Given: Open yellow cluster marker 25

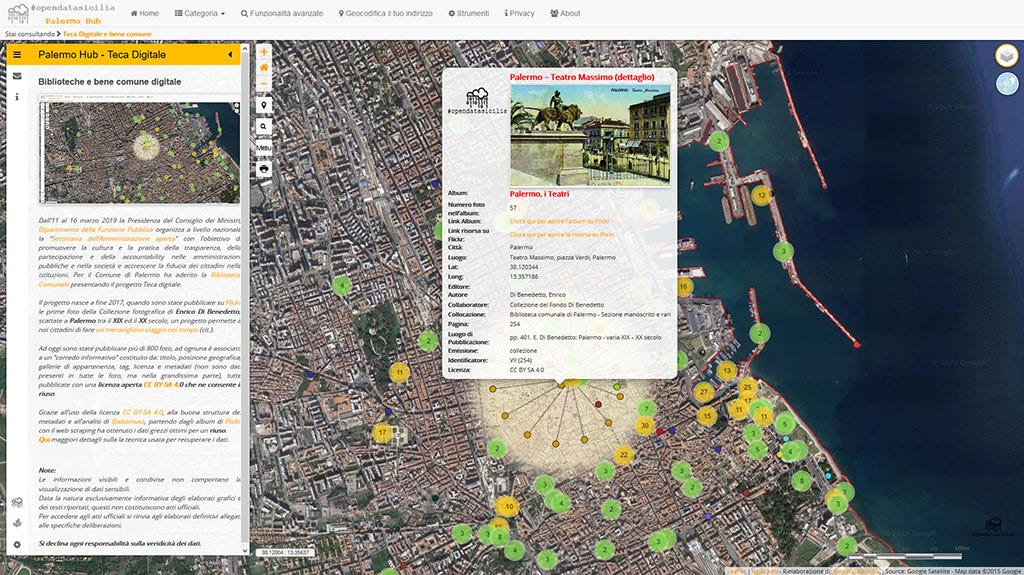Looking at the screenshot, I should pos(747,387).
